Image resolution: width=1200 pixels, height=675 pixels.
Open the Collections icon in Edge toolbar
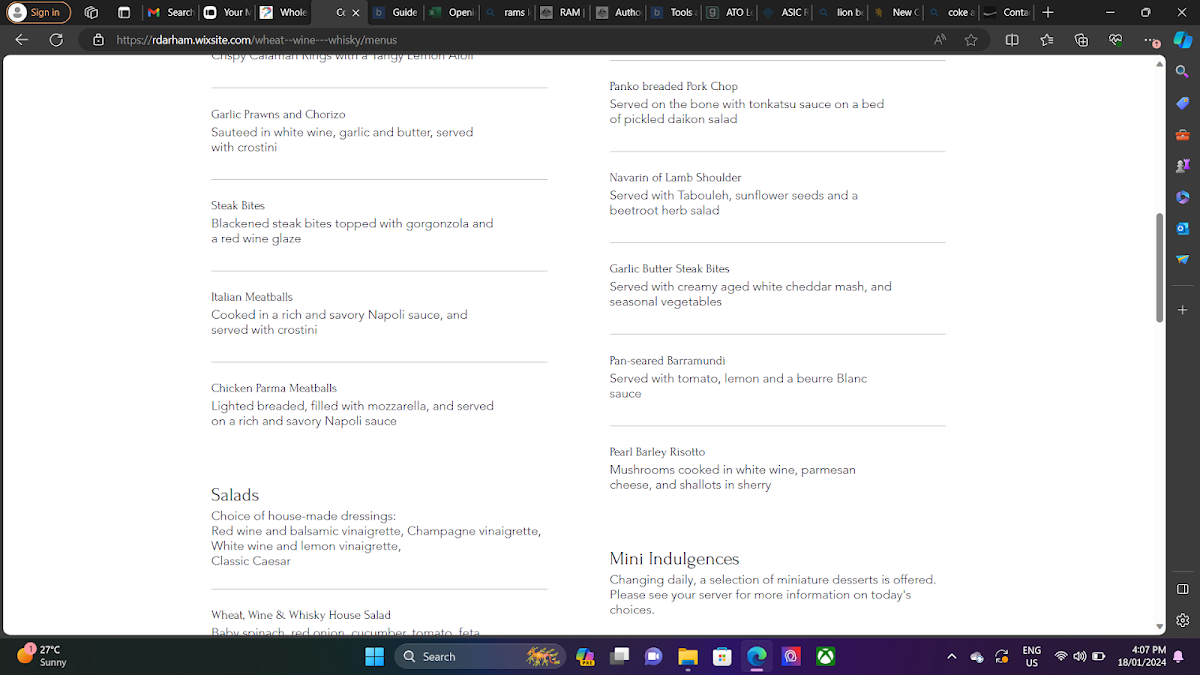click(x=1081, y=40)
